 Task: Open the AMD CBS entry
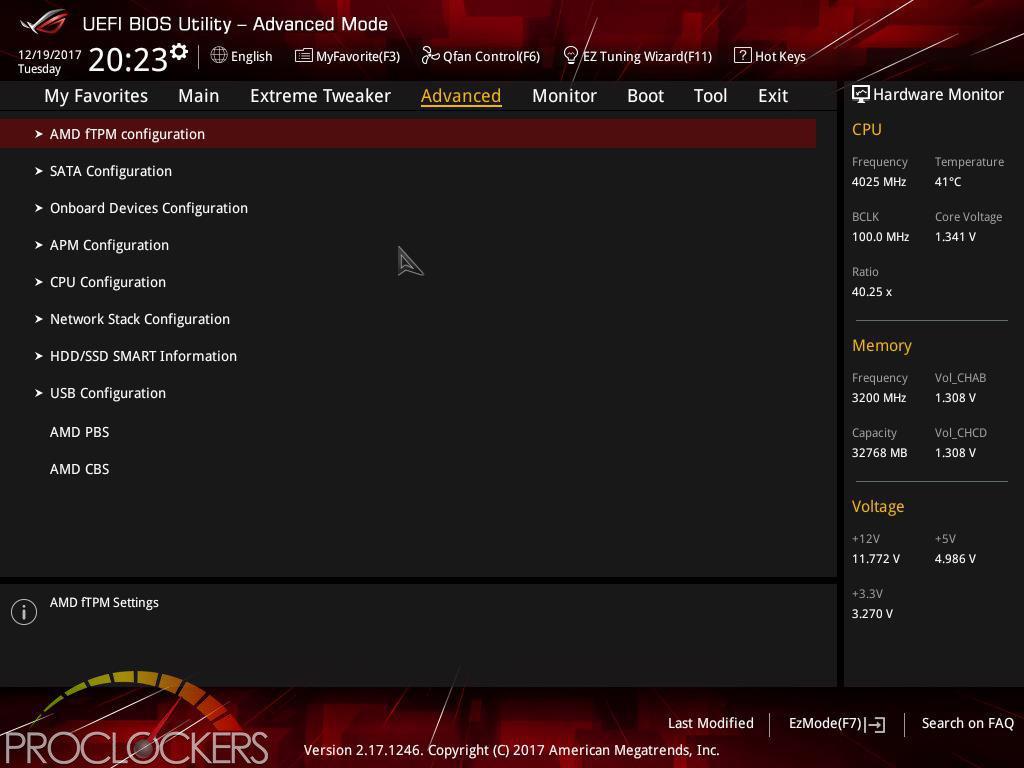coord(80,470)
